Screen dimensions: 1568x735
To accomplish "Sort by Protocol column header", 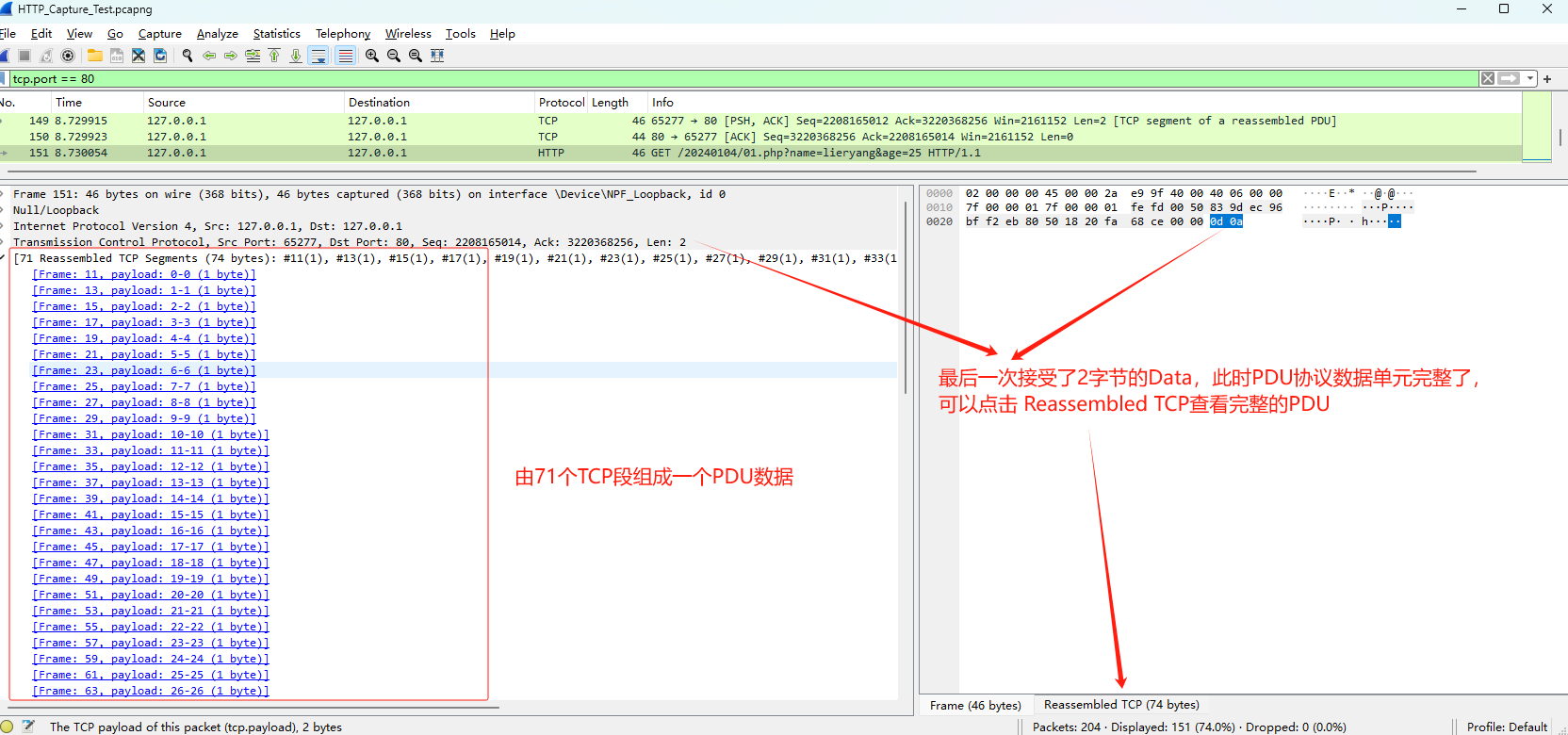I will coord(562,103).
